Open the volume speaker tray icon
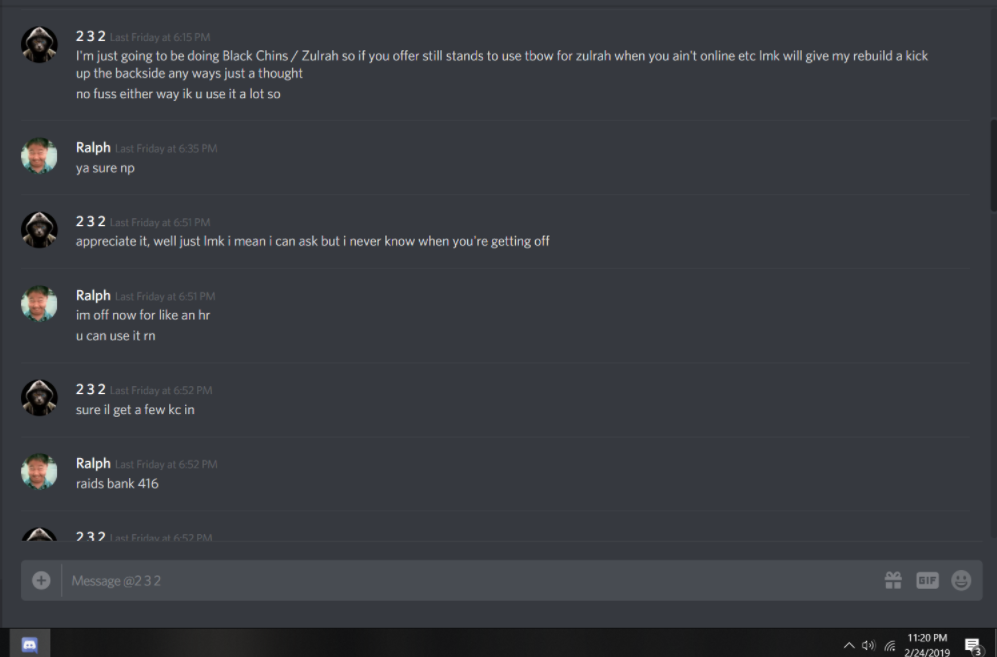The height and width of the screenshot is (657, 997). pos(869,645)
